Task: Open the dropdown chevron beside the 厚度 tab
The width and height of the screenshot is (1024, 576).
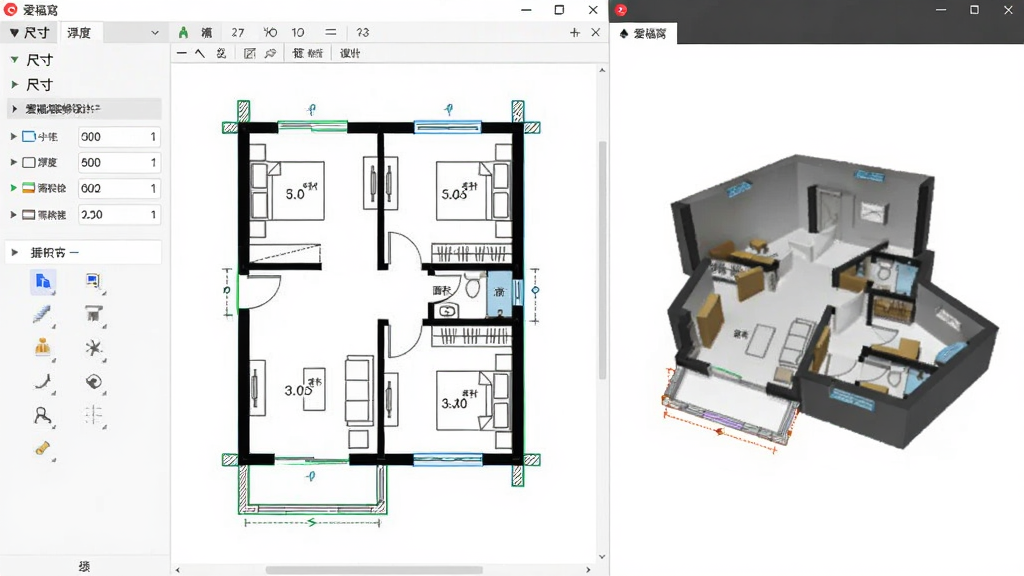Action: coord(155,33)
